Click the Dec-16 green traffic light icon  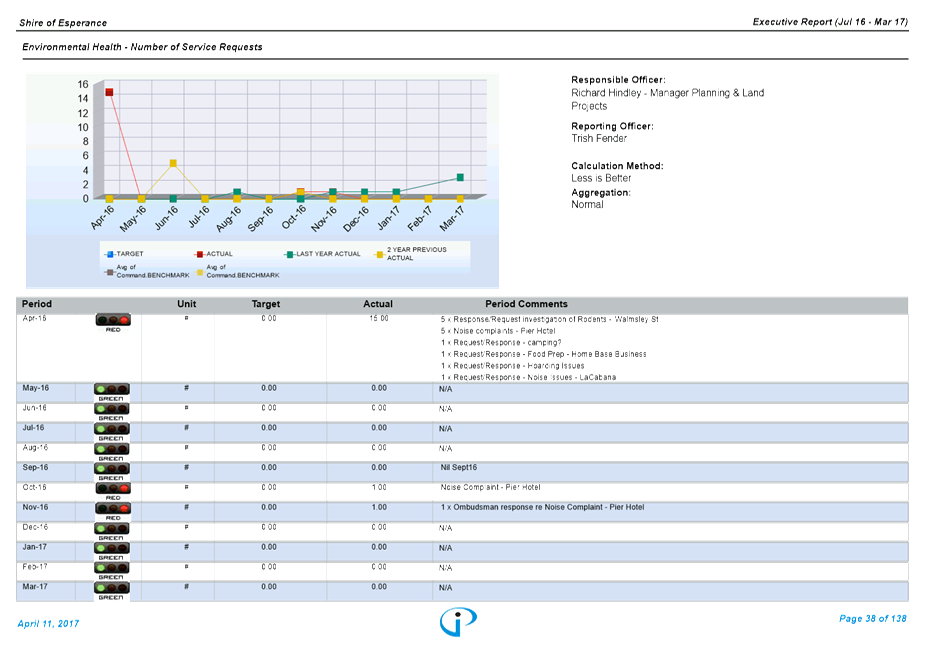[x=112, y=528]
